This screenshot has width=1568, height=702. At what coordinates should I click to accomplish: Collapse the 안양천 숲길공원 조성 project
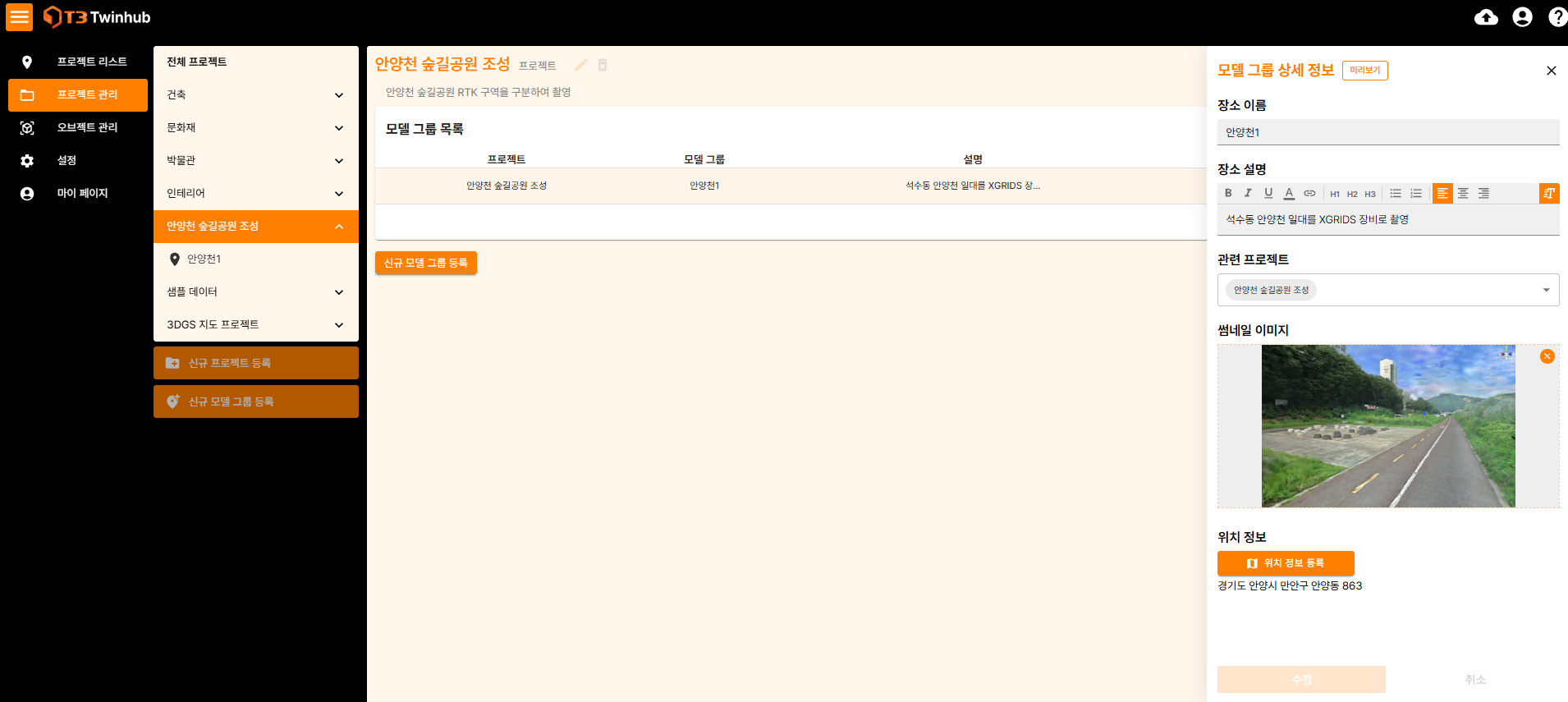[x=256, y=227]
